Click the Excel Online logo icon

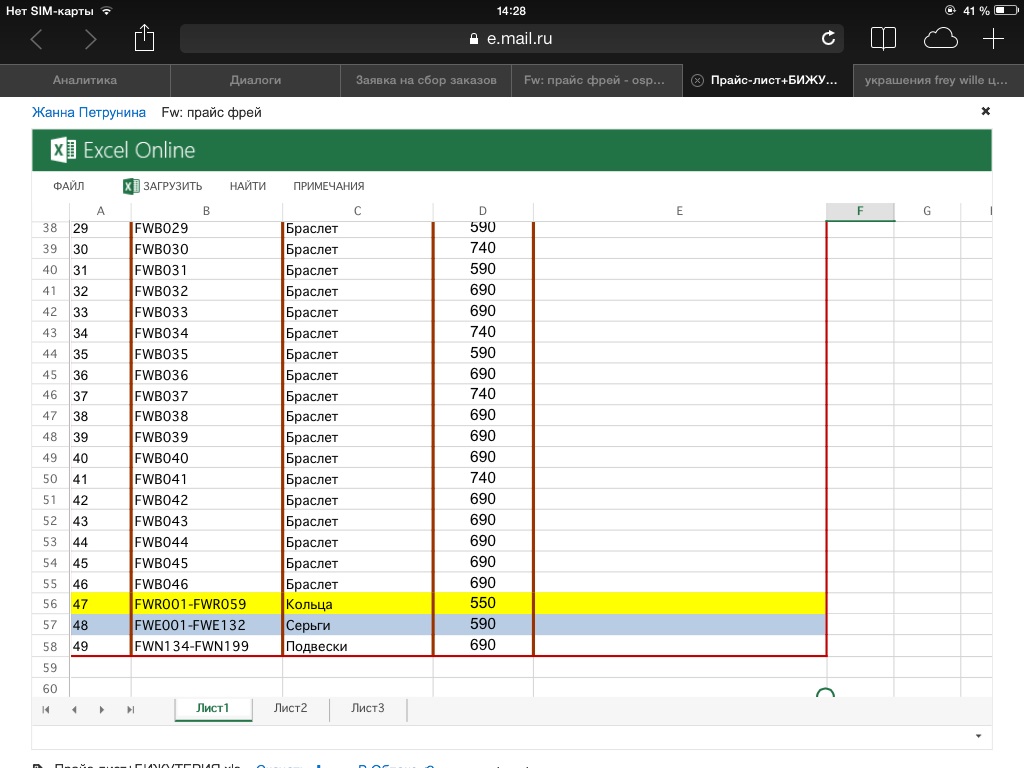[64, 151]
